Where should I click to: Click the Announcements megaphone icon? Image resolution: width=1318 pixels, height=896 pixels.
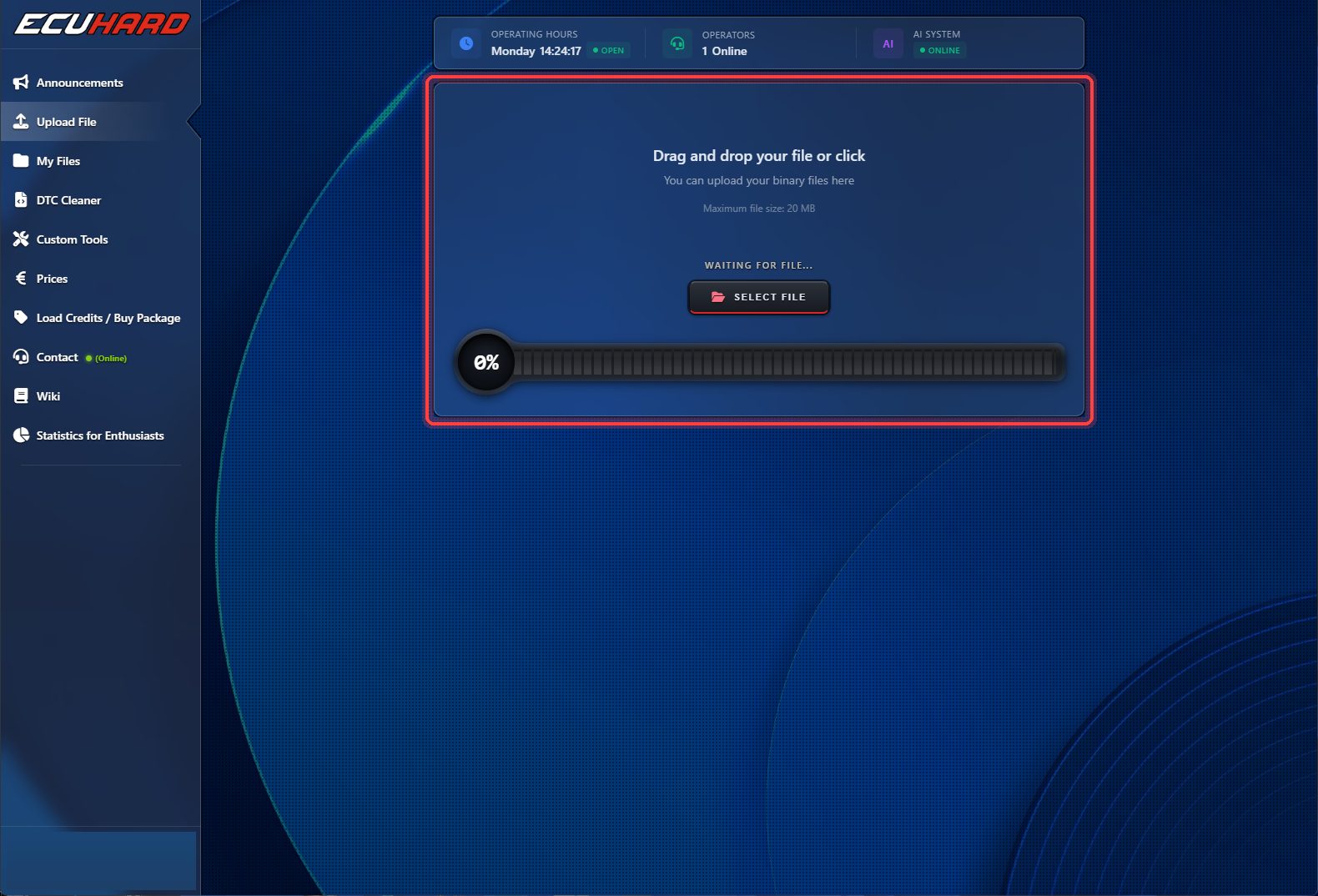21,82
